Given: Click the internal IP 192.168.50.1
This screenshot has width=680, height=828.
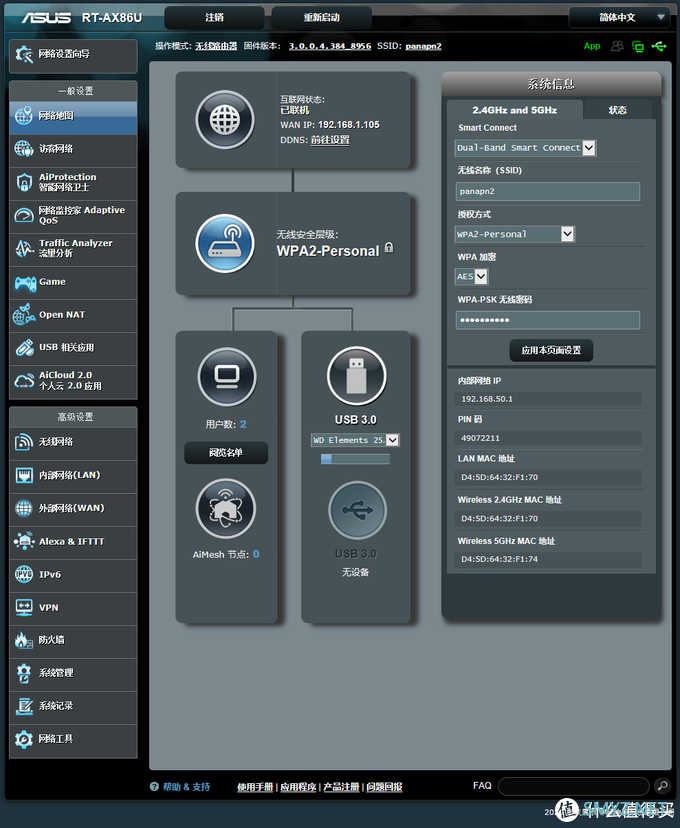Looking at the screenshot, I should coord(487,399).
